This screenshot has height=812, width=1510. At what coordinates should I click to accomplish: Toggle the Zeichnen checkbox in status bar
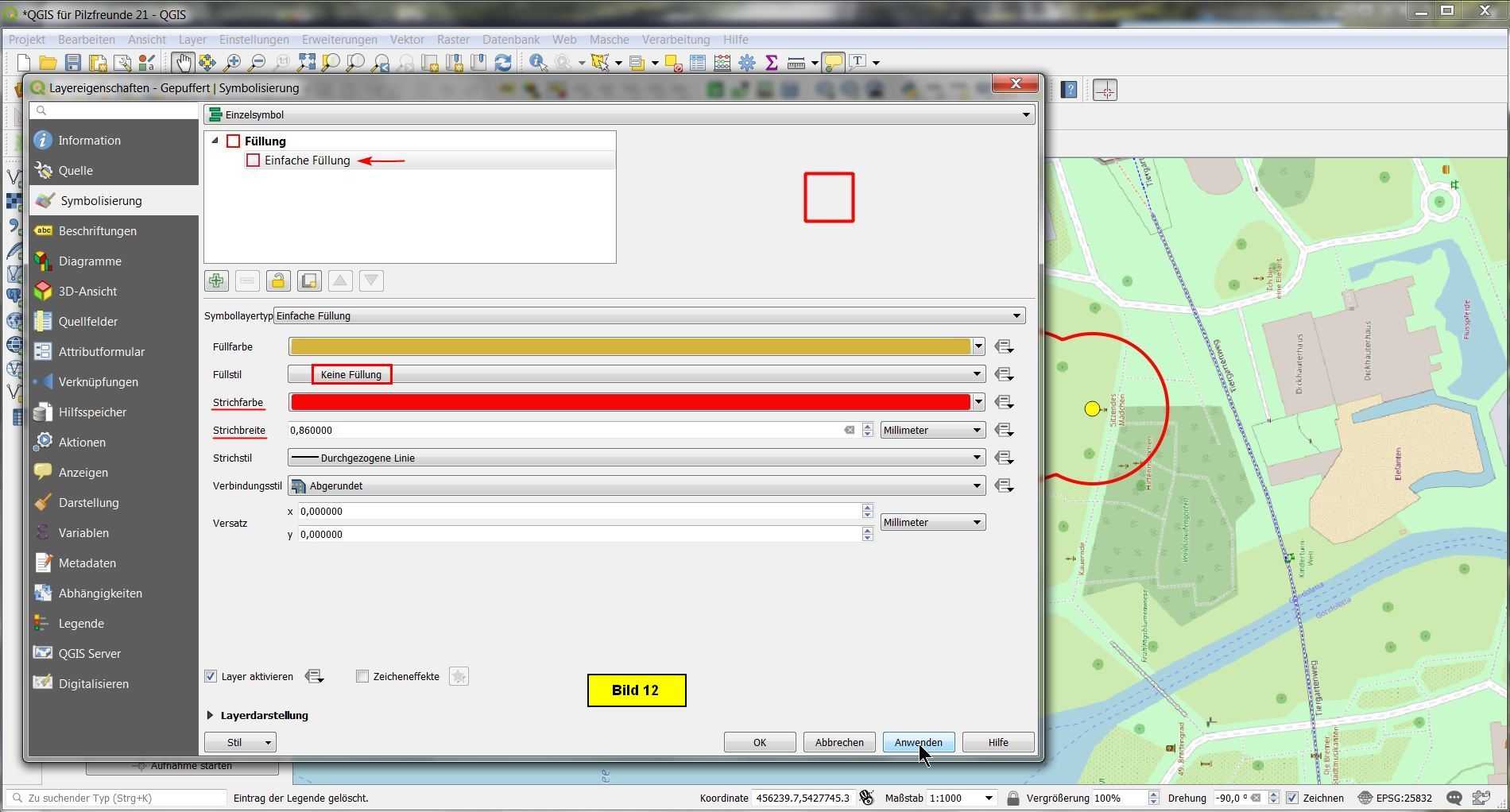pyautogui.click(x=1292, y=798)
